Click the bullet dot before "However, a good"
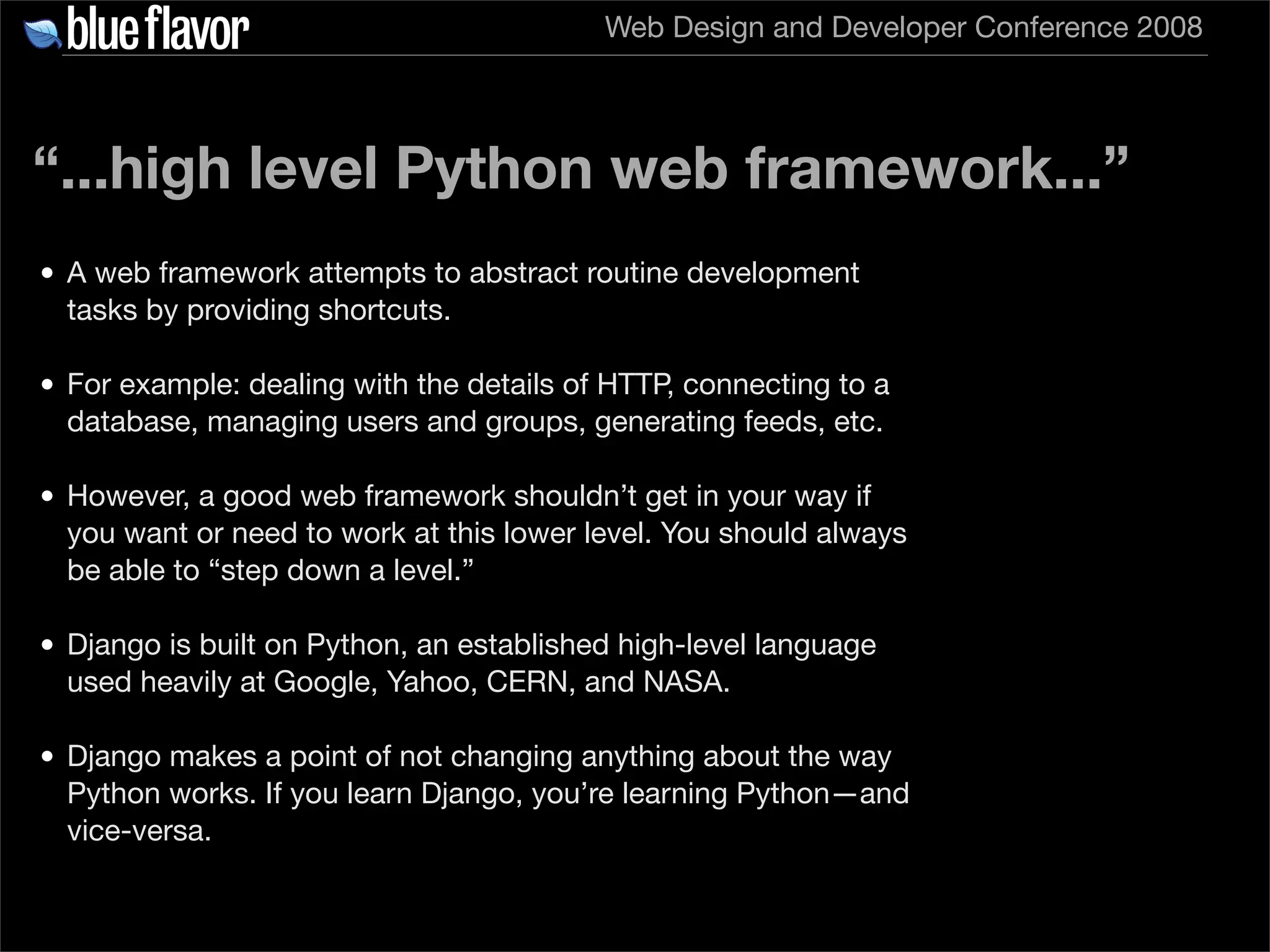Screen dimensions: 1270x952 tap(48, 497)
